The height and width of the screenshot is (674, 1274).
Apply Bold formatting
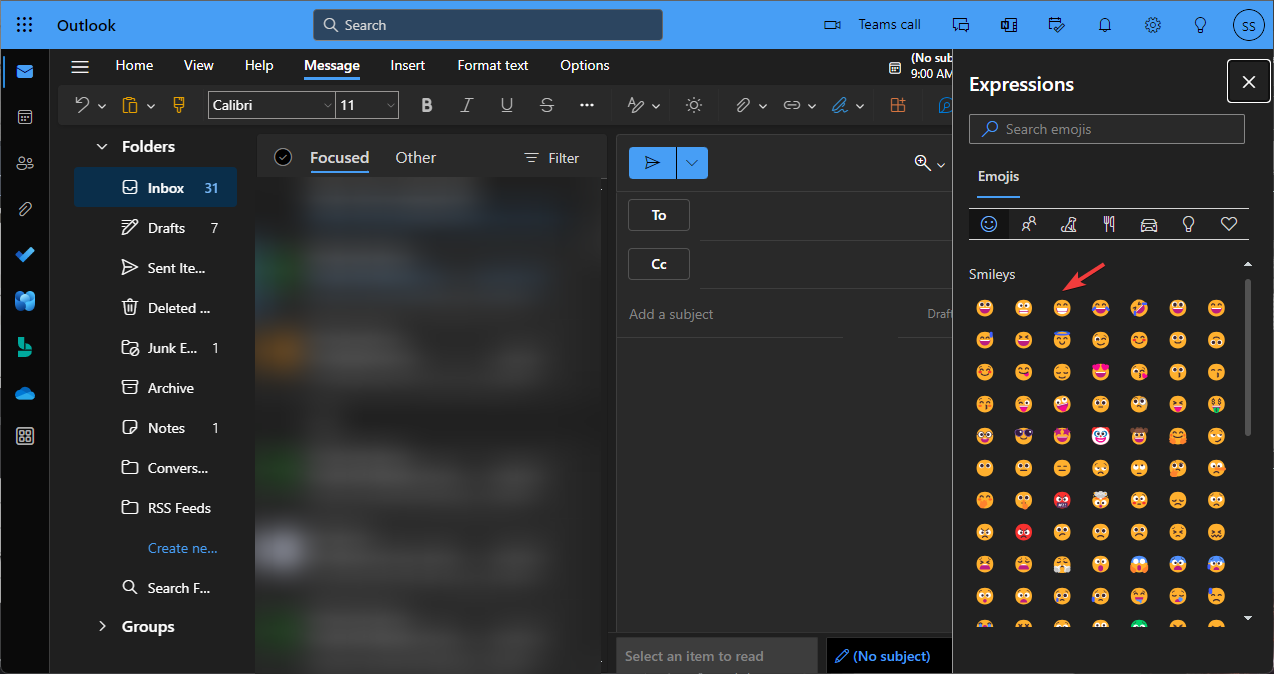[x=427, y=105]
